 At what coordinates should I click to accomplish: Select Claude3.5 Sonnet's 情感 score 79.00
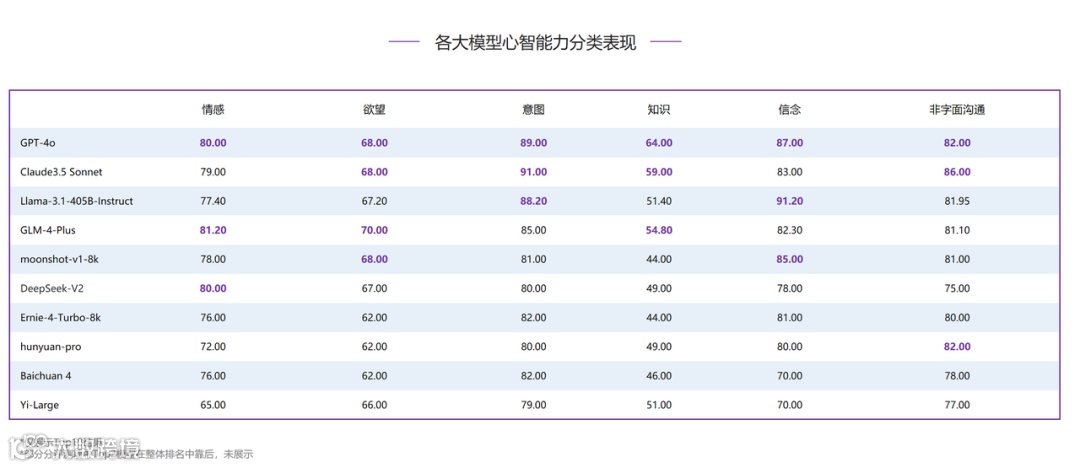pos(213,172)
